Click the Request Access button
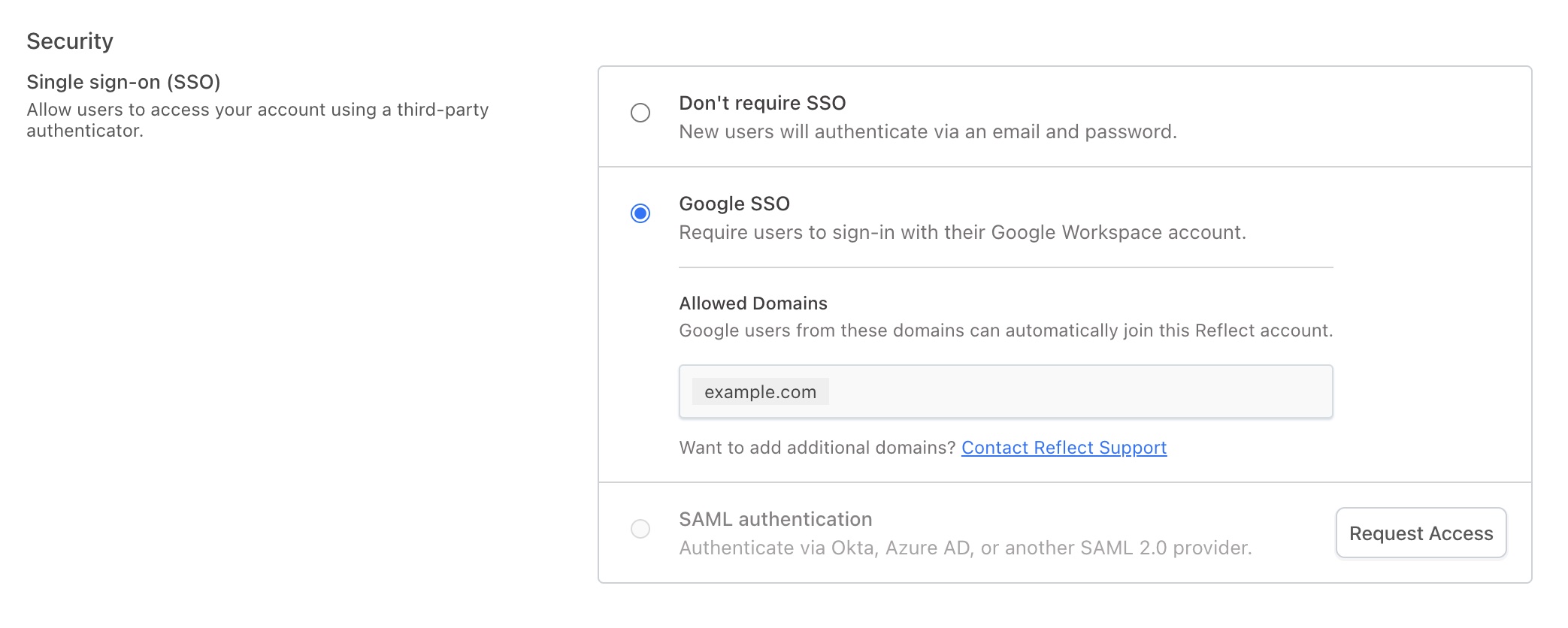 pyautogui.click(x=1421, y=533)
